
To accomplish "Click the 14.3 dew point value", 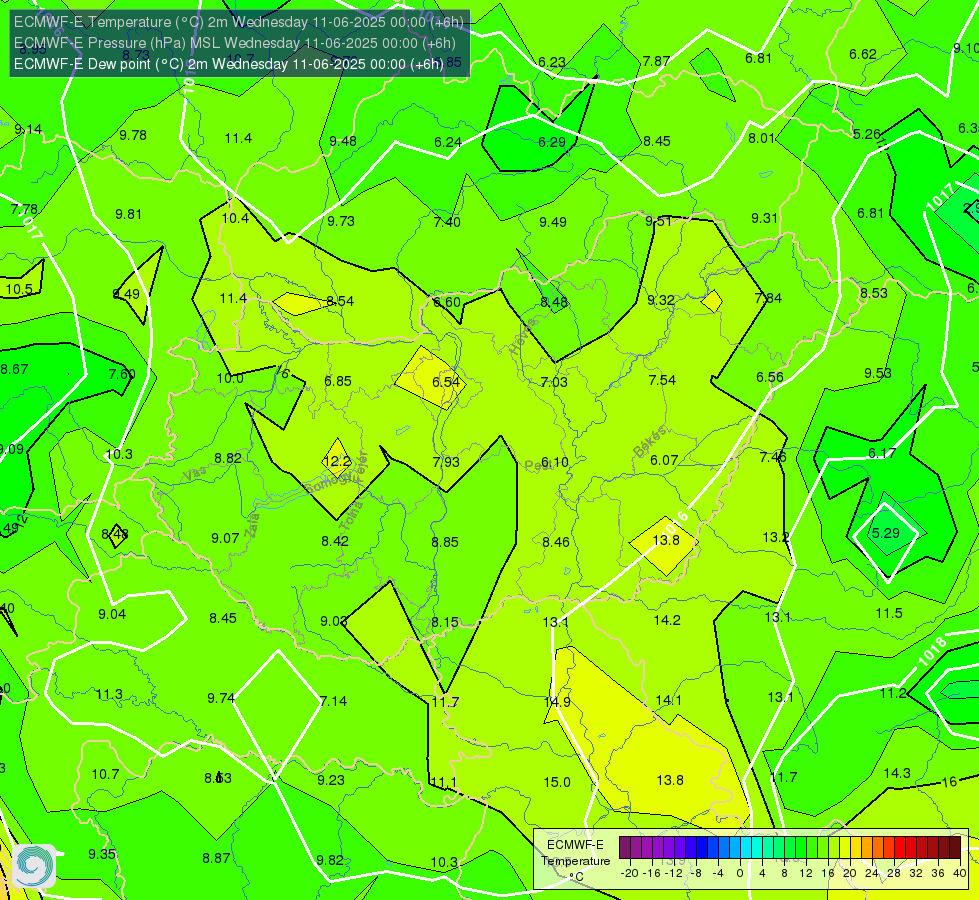I will (897, 773).
